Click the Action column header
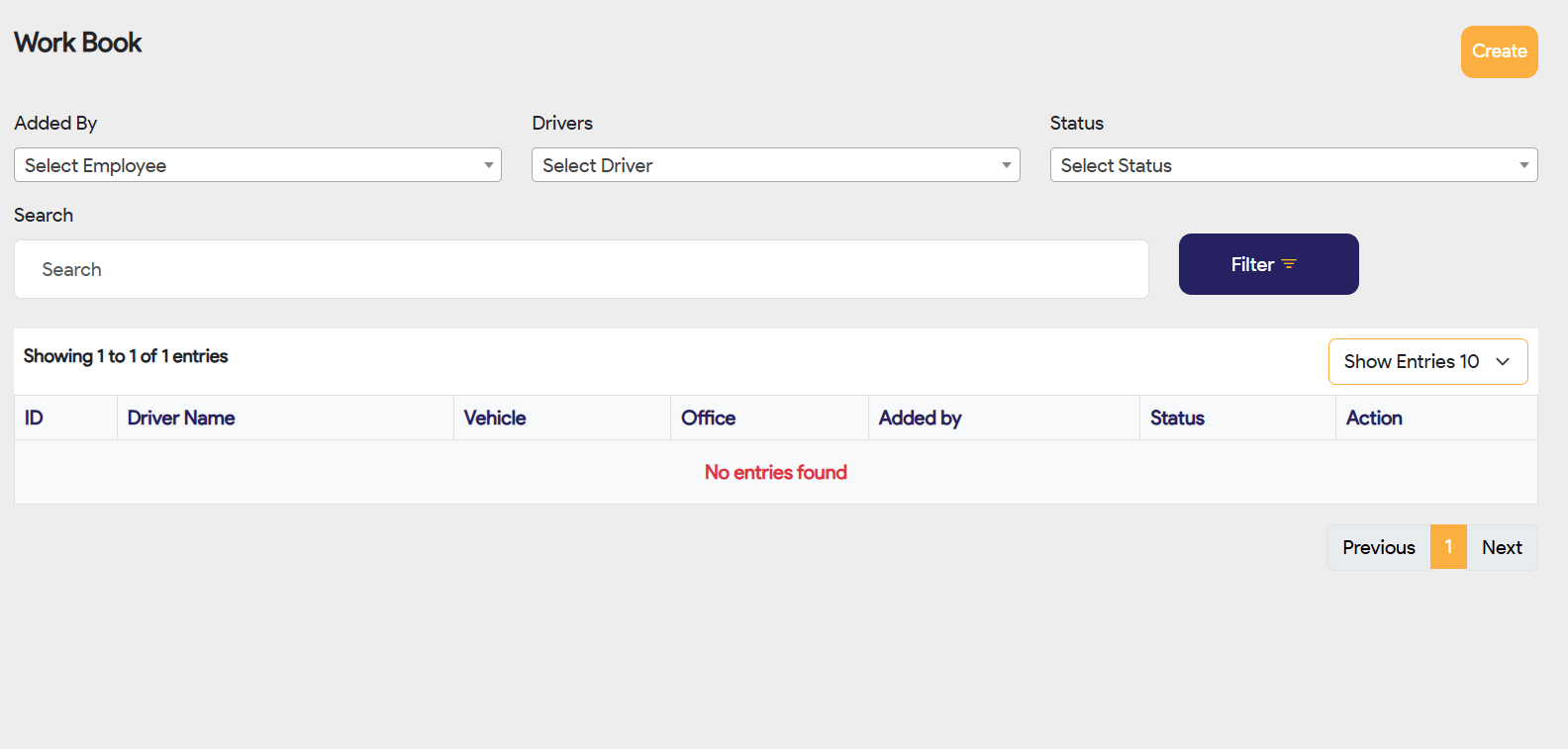Viewport: 1568px width, 749px height. pos(1374,419)
